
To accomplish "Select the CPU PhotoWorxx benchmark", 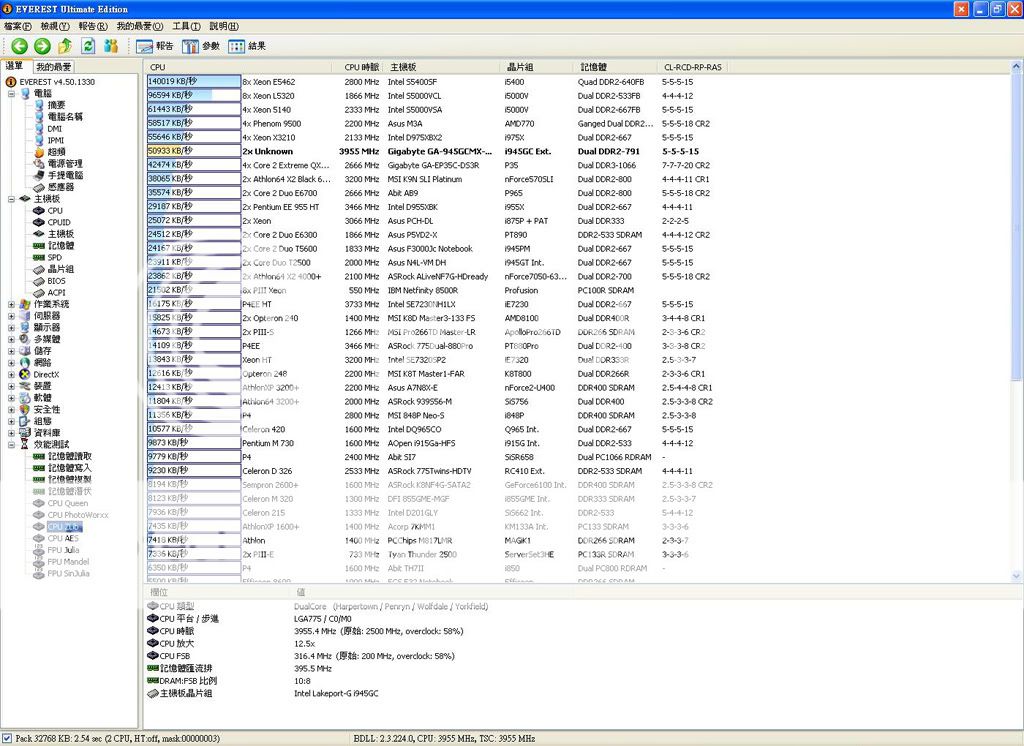I will 78,515.
